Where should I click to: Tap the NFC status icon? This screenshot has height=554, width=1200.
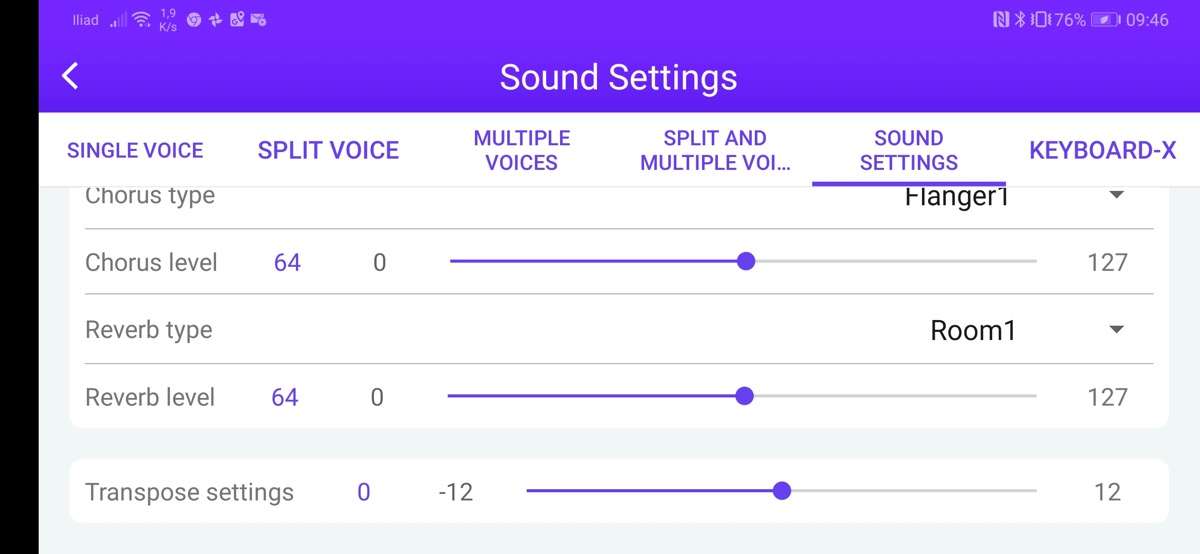coord(1001,19)
